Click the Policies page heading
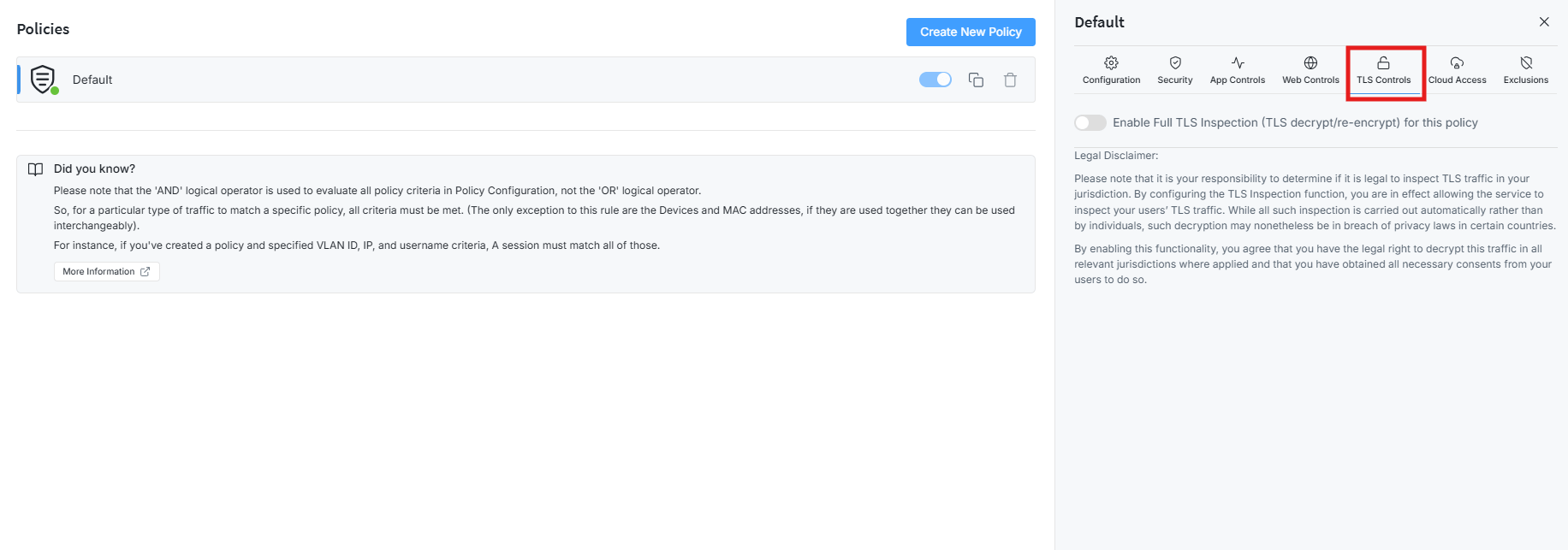The image size is (1568, 550). point(43,29)
